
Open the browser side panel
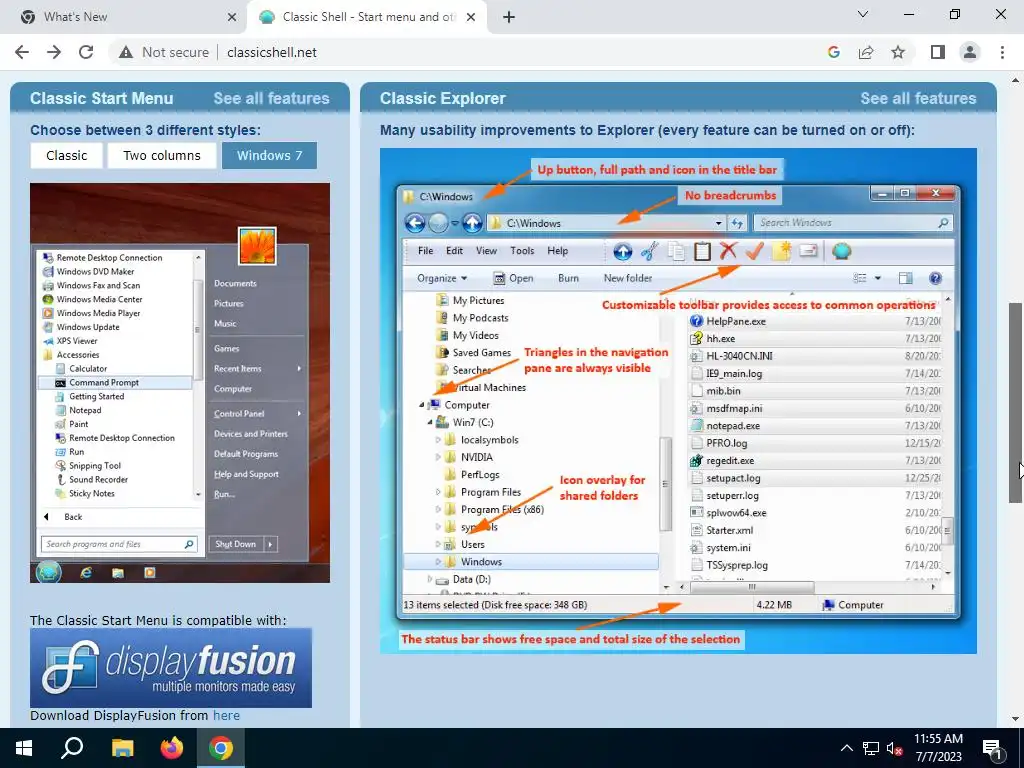(x=938, y=52)
